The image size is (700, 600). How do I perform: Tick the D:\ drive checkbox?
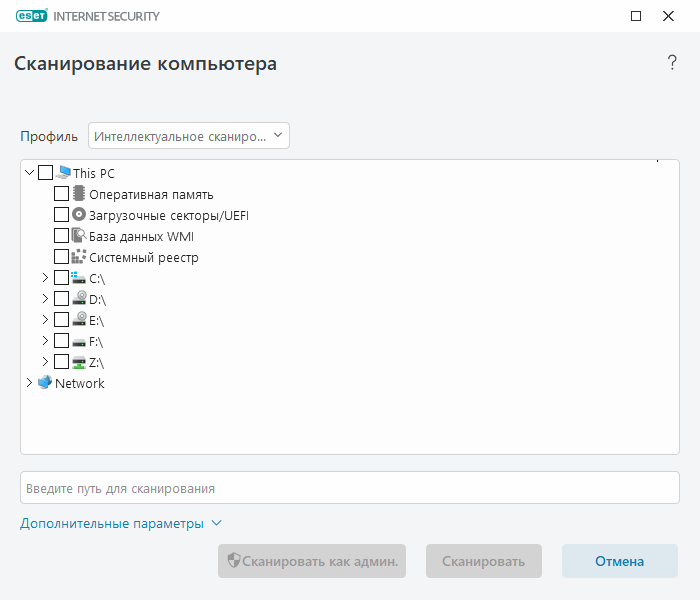point(61,298)
